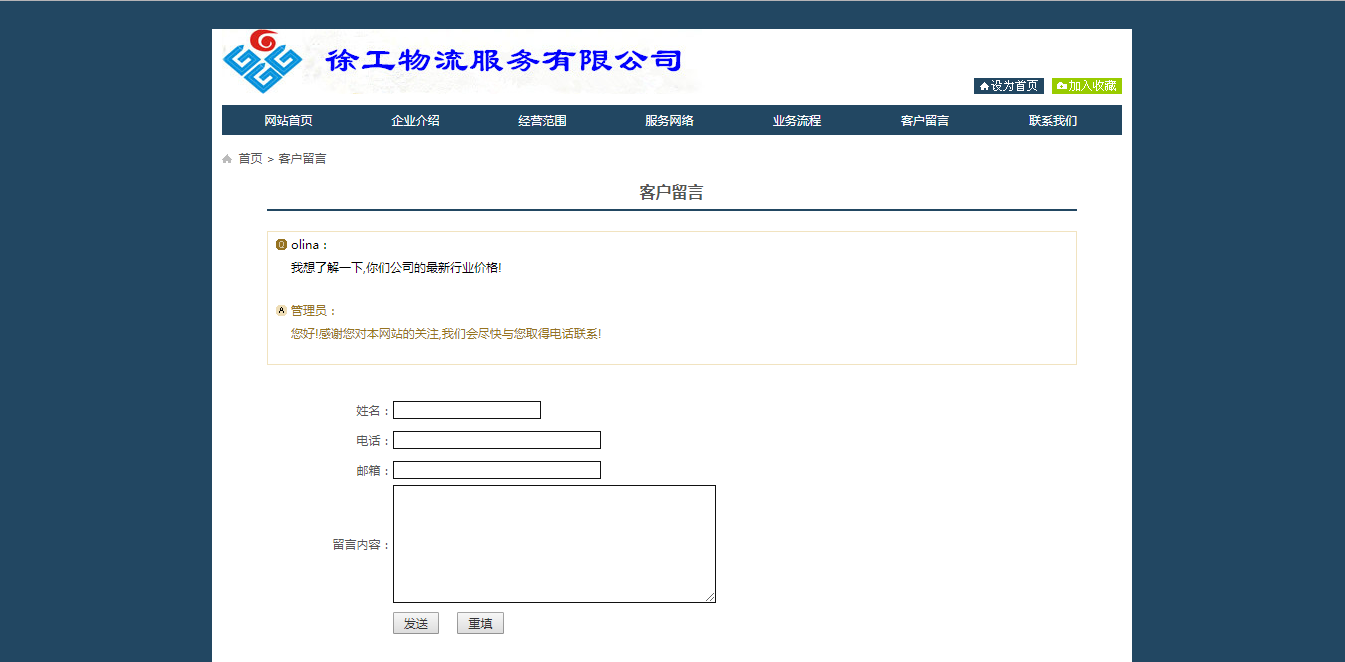Open 网站首页 in navigation bar
1345x662 pixels.
click(288, 121)
